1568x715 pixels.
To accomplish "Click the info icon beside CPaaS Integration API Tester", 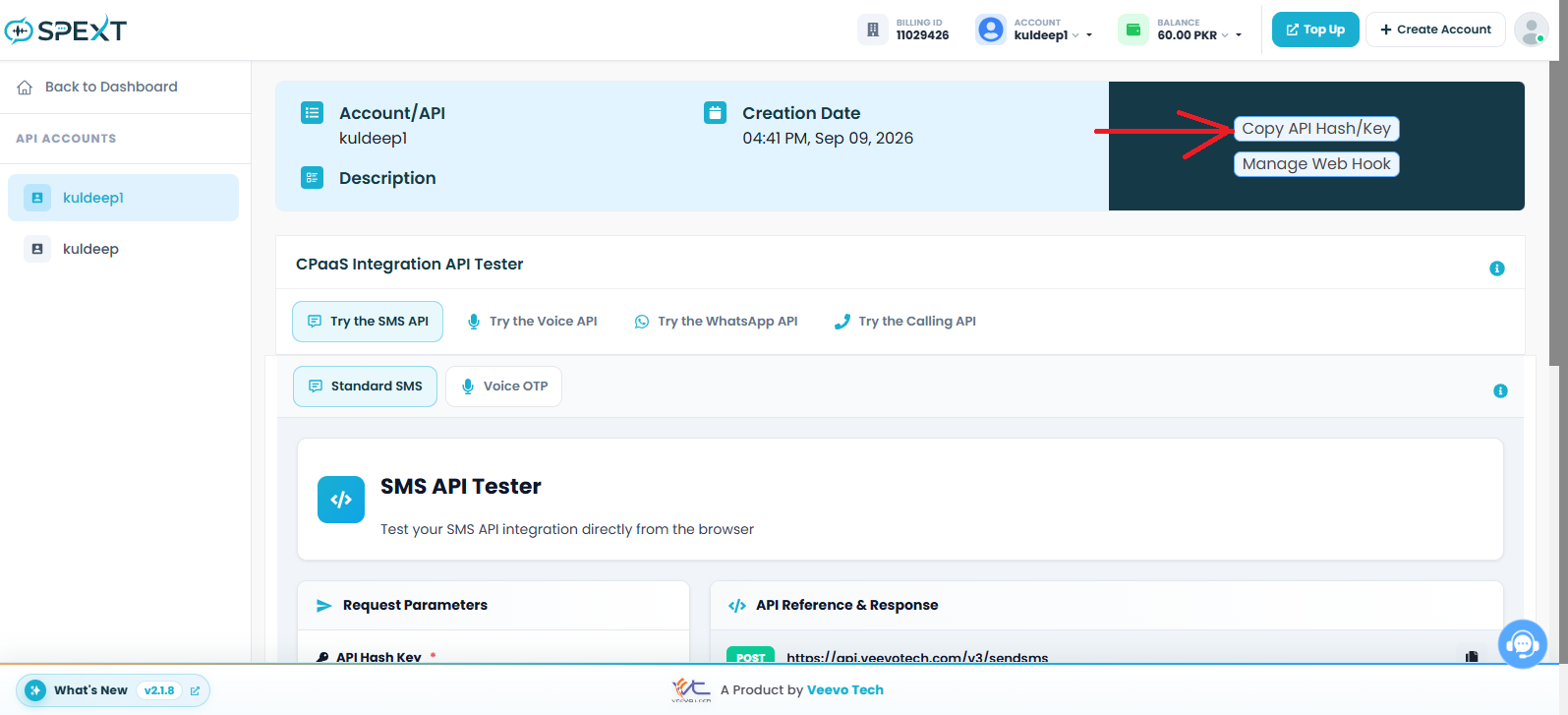I will coord(1497,268).
